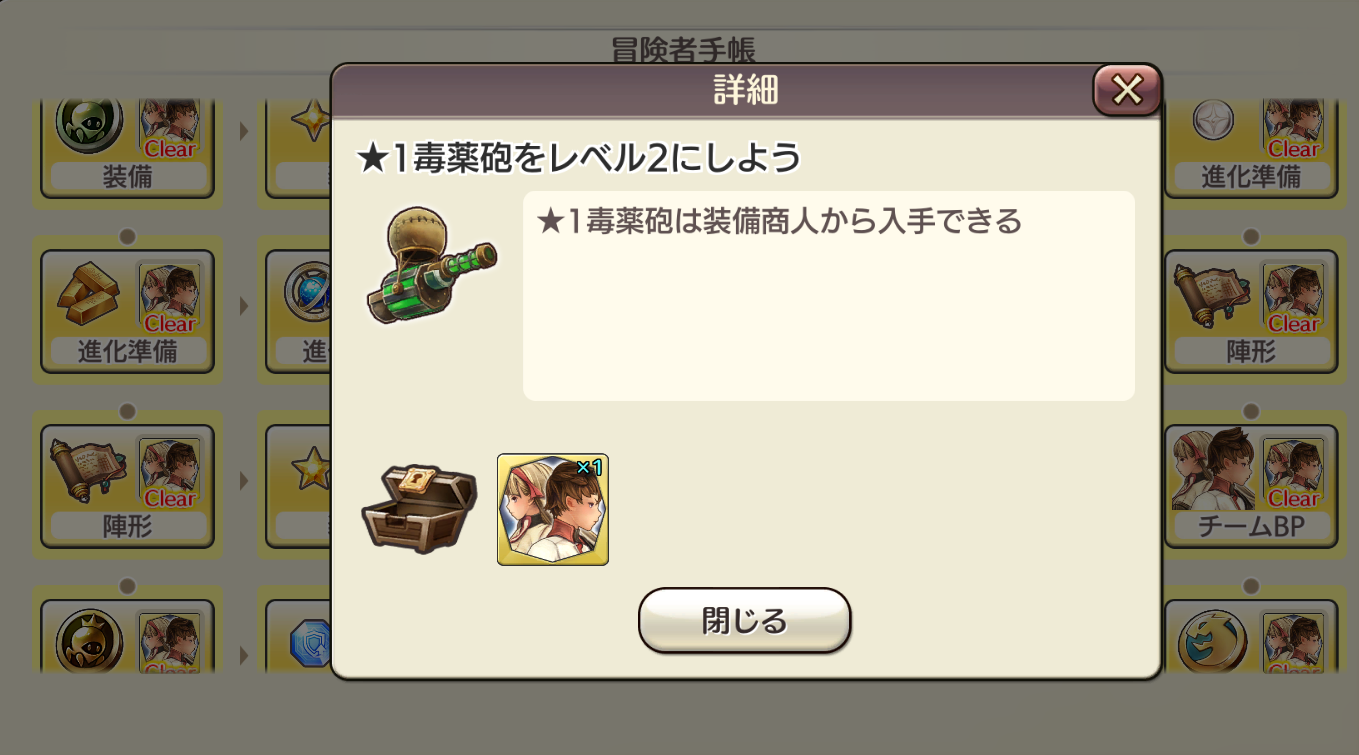
Task: Tap the poison cannon weapon icon
Action: (431, 265)
